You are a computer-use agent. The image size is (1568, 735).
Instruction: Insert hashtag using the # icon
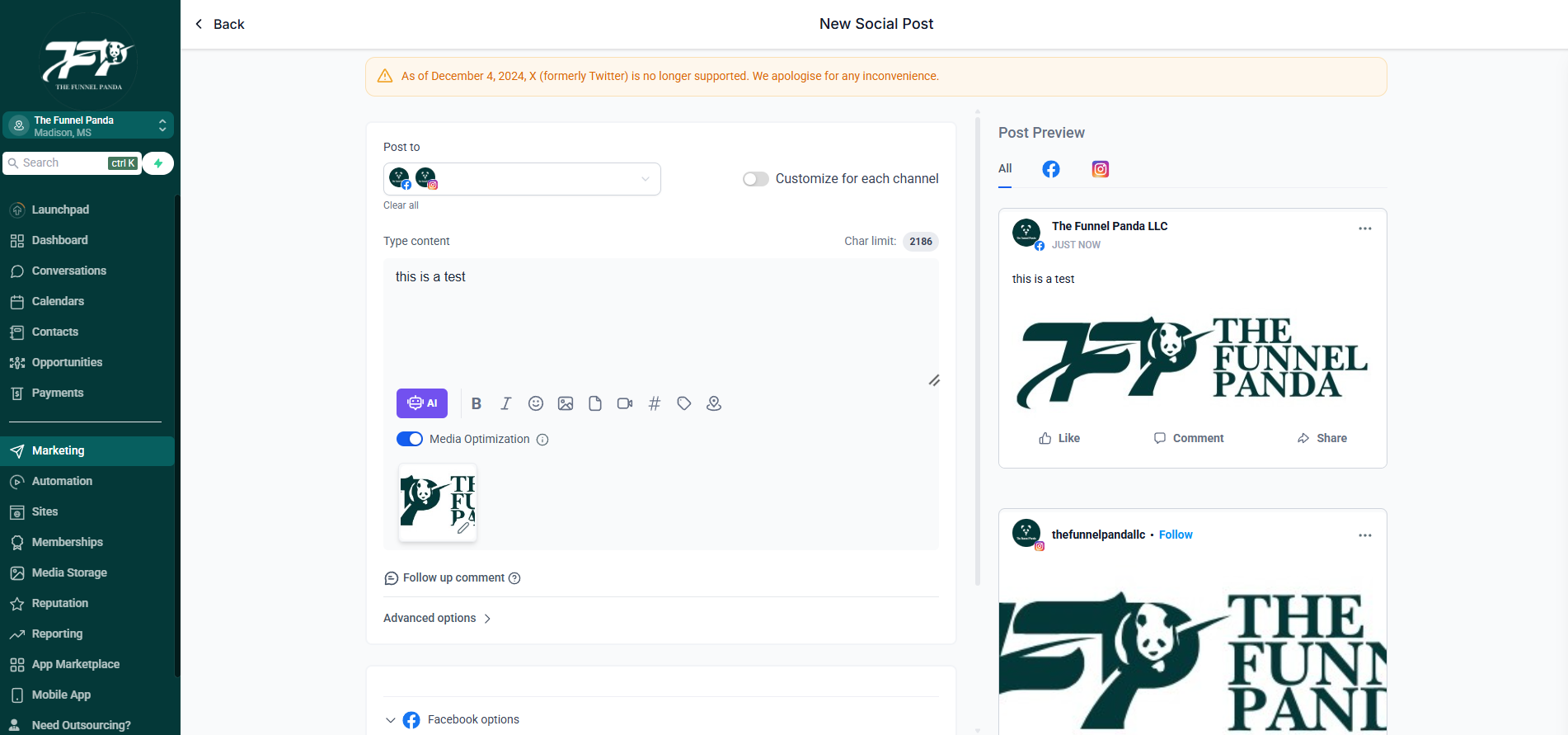pos(655,403)
